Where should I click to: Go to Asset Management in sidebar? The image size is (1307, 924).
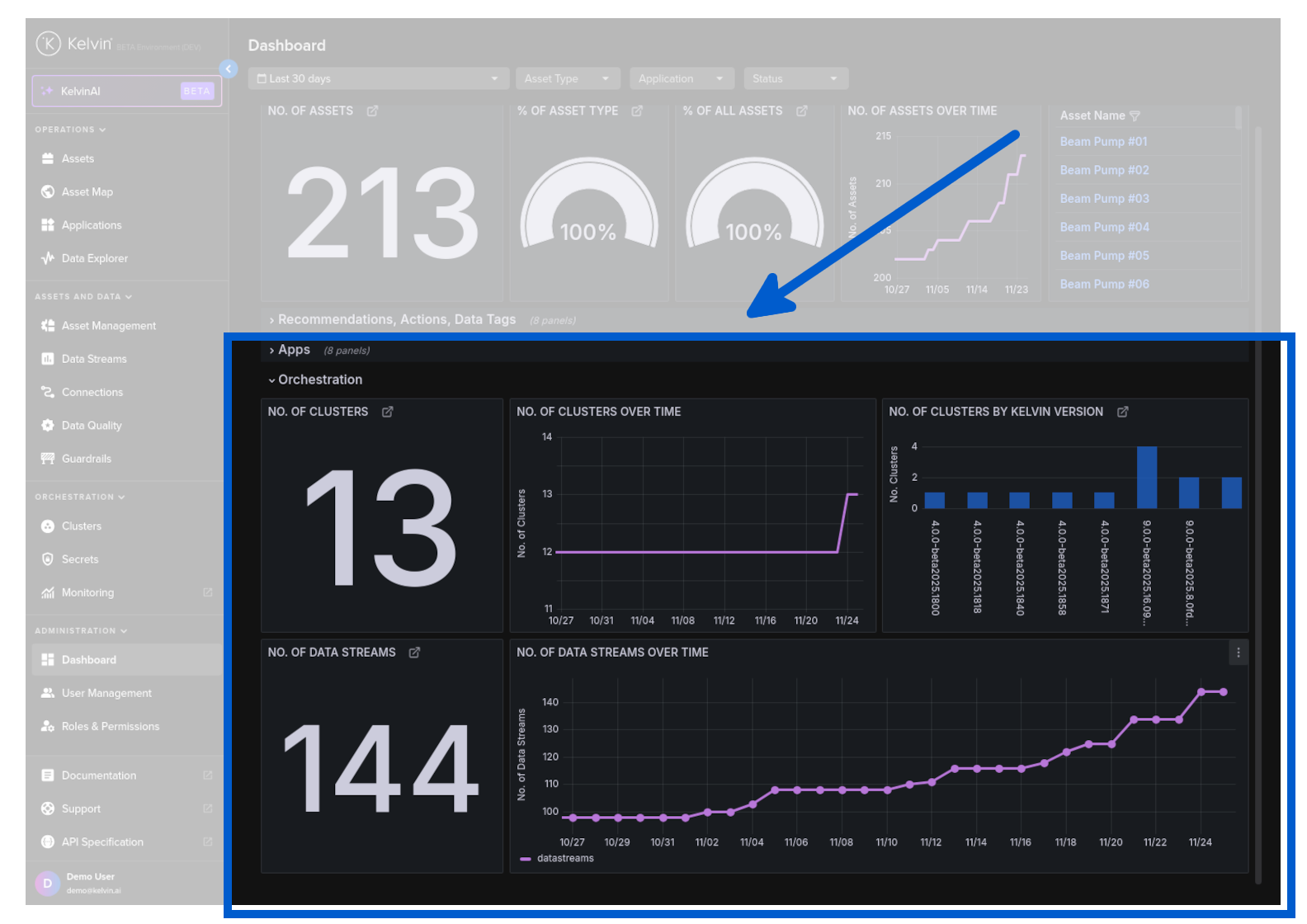[108, 326]
